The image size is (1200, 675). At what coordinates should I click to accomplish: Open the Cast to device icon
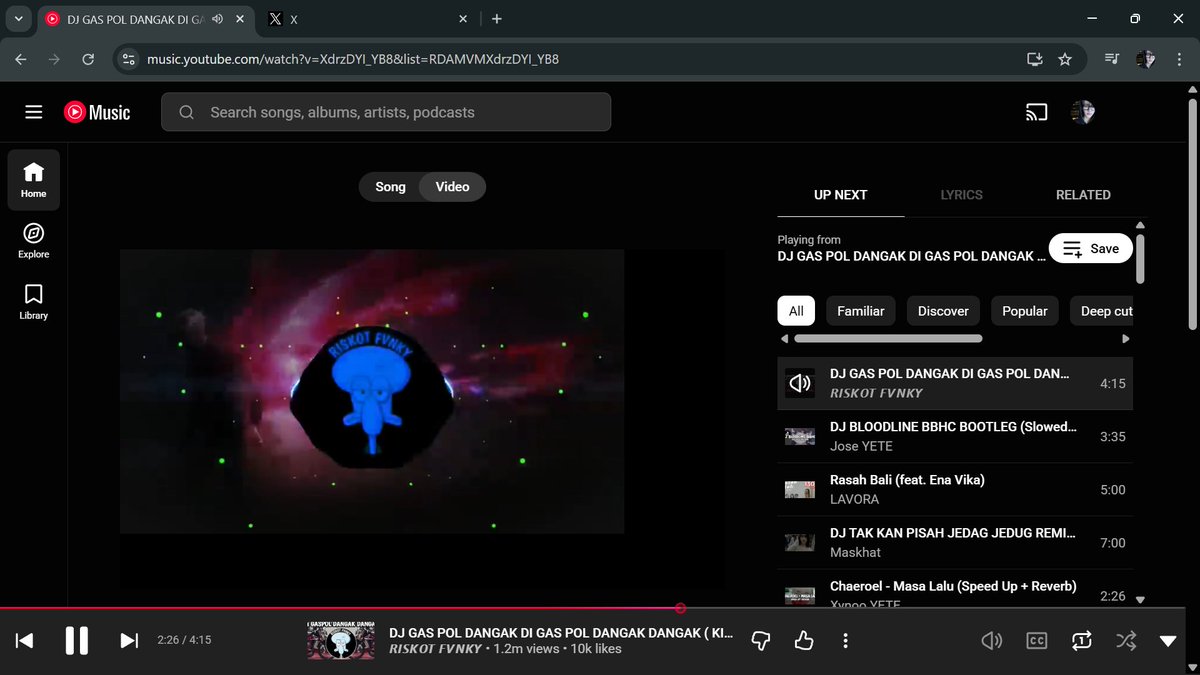click(1036, 112)
